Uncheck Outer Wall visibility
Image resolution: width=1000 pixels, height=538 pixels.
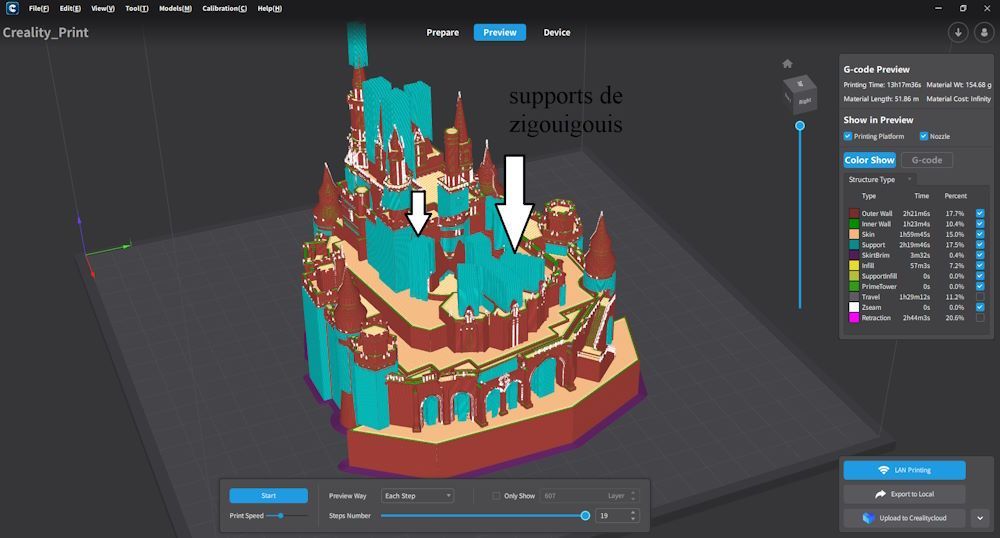point(980,214)
